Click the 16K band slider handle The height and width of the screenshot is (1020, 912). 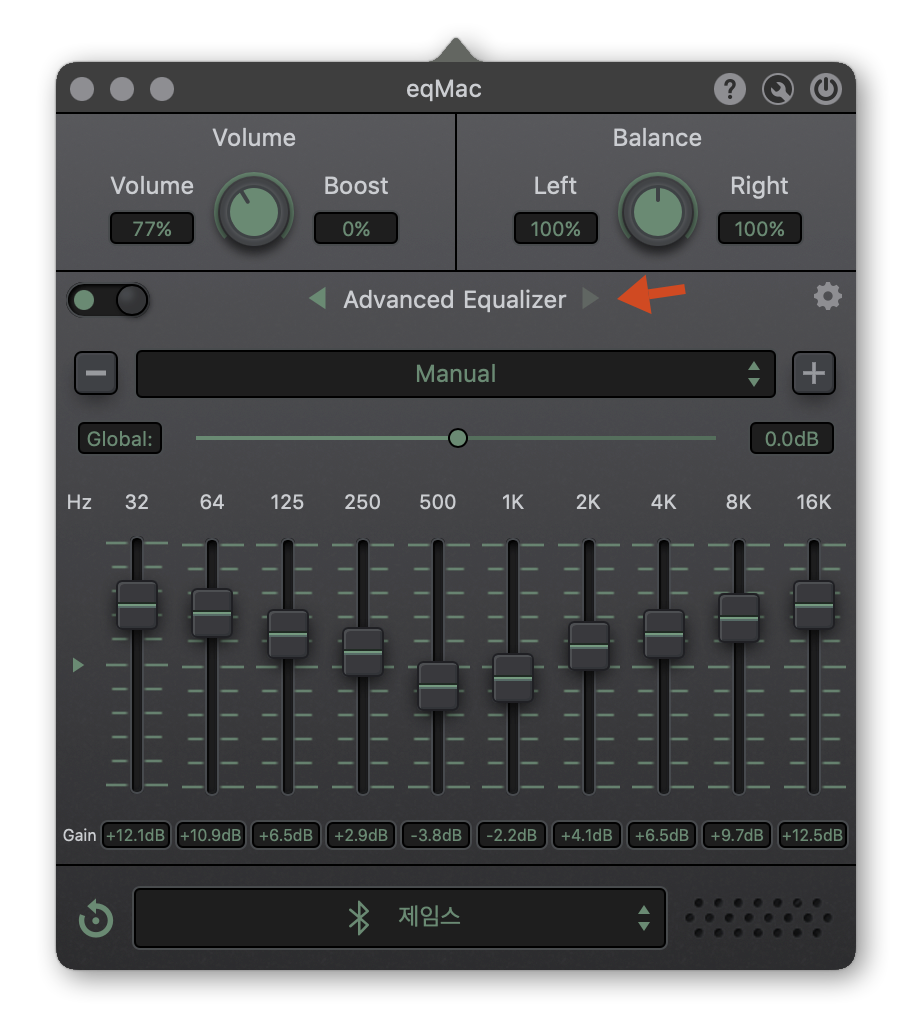click(x=814, y=605)
